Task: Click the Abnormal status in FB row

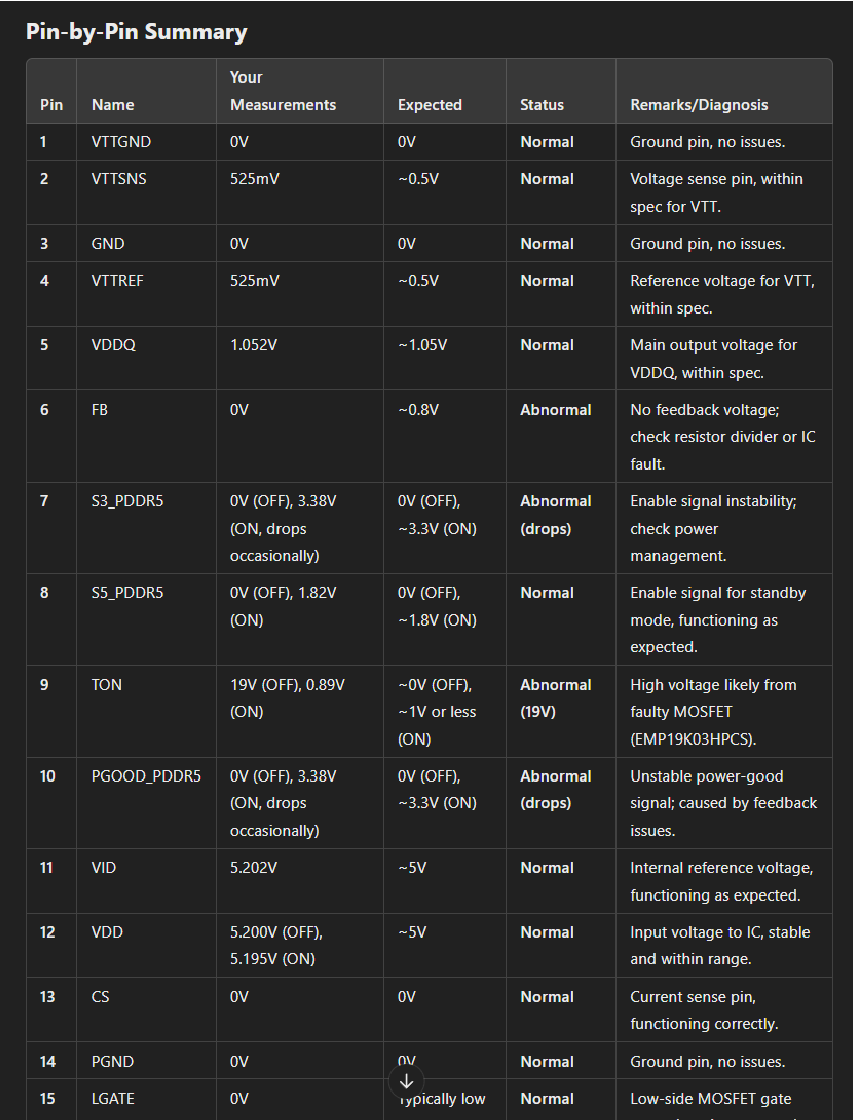Action: pyautogui.click(x=555, y=410)
